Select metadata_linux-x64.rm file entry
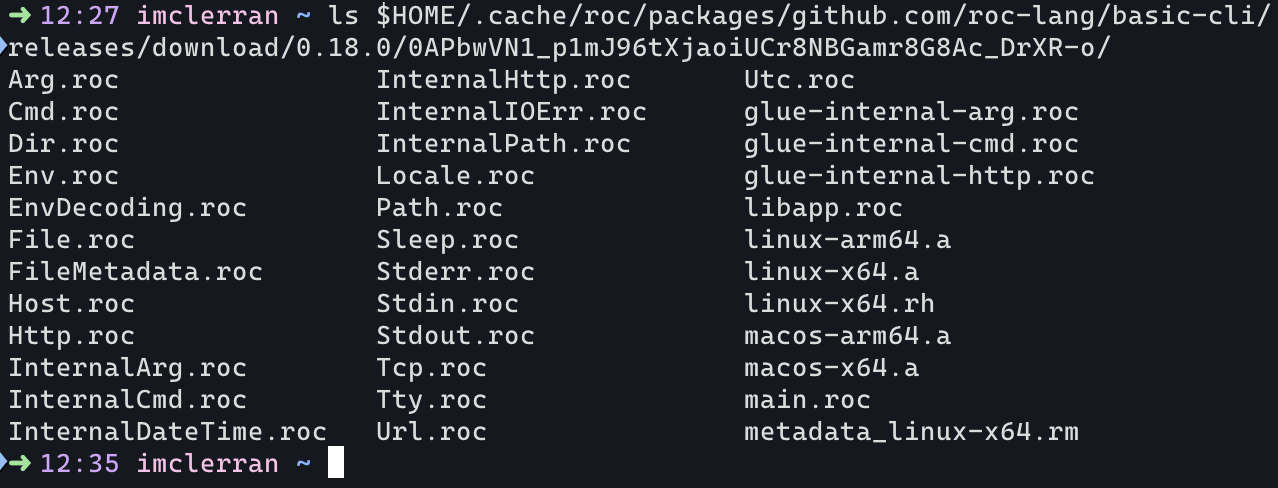The height and width of the screenshot is (488, 1278). click(911, 432)
